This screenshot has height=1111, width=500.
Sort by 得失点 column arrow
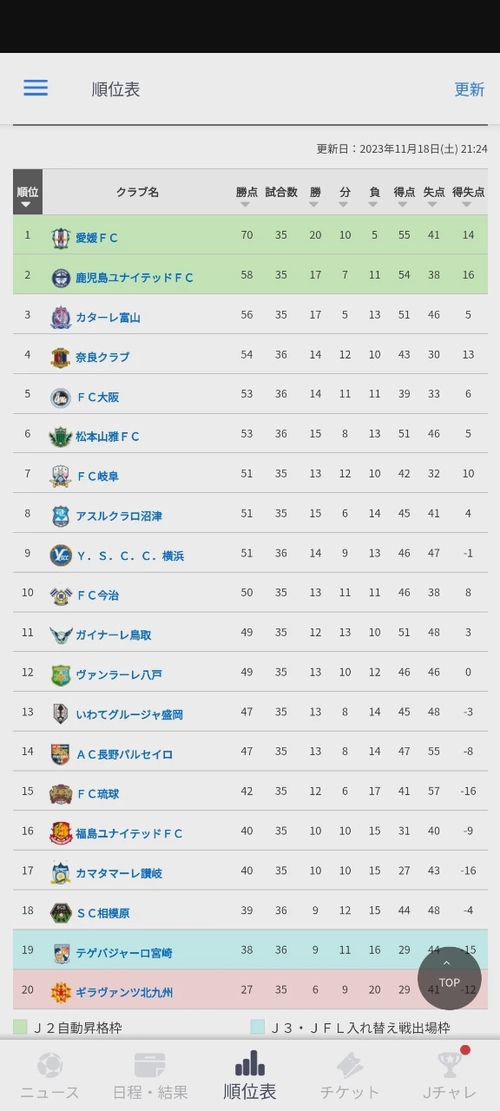point(467,204)
